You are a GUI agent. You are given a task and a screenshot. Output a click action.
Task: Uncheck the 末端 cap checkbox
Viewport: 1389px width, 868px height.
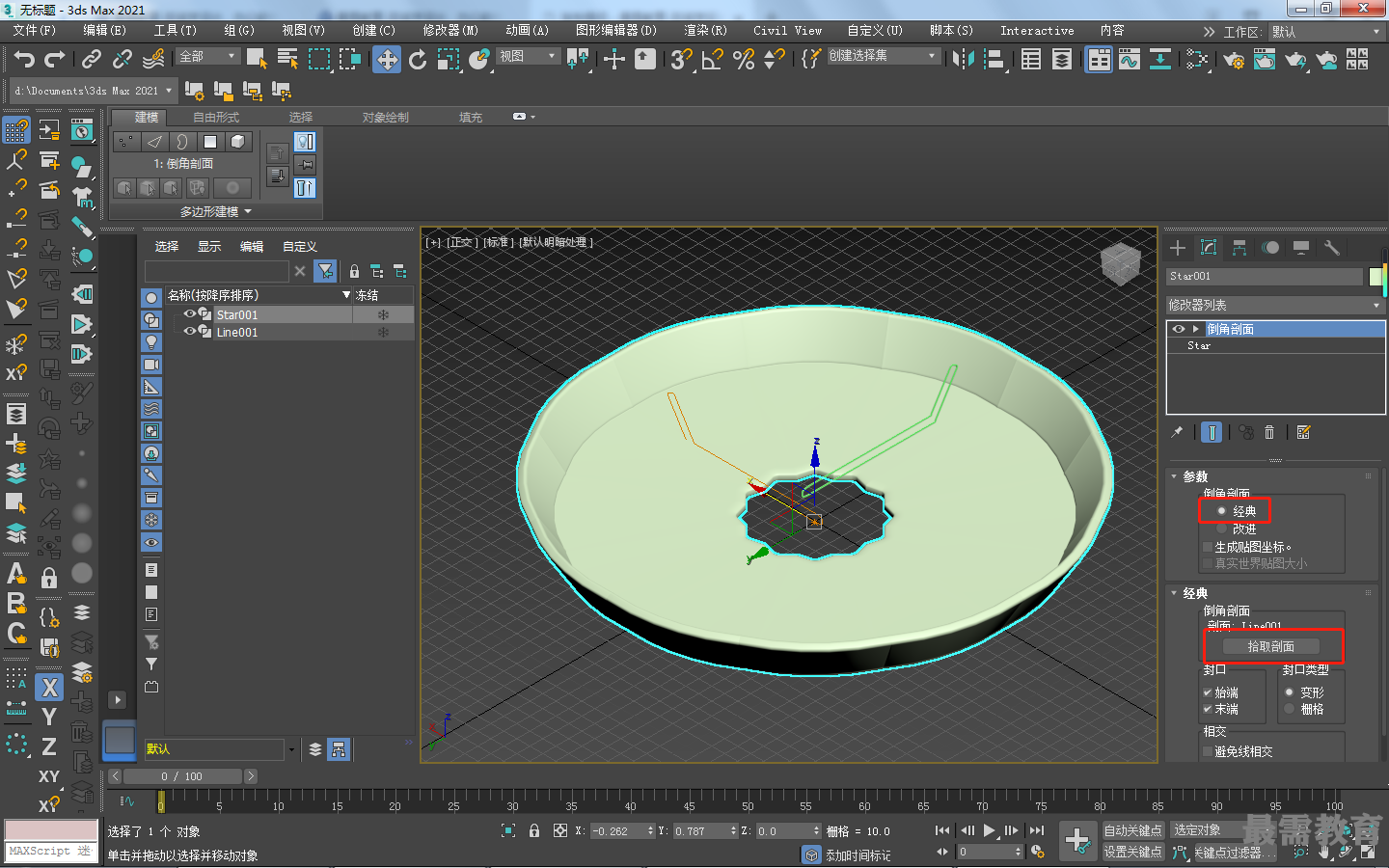tap(1208, 709)
